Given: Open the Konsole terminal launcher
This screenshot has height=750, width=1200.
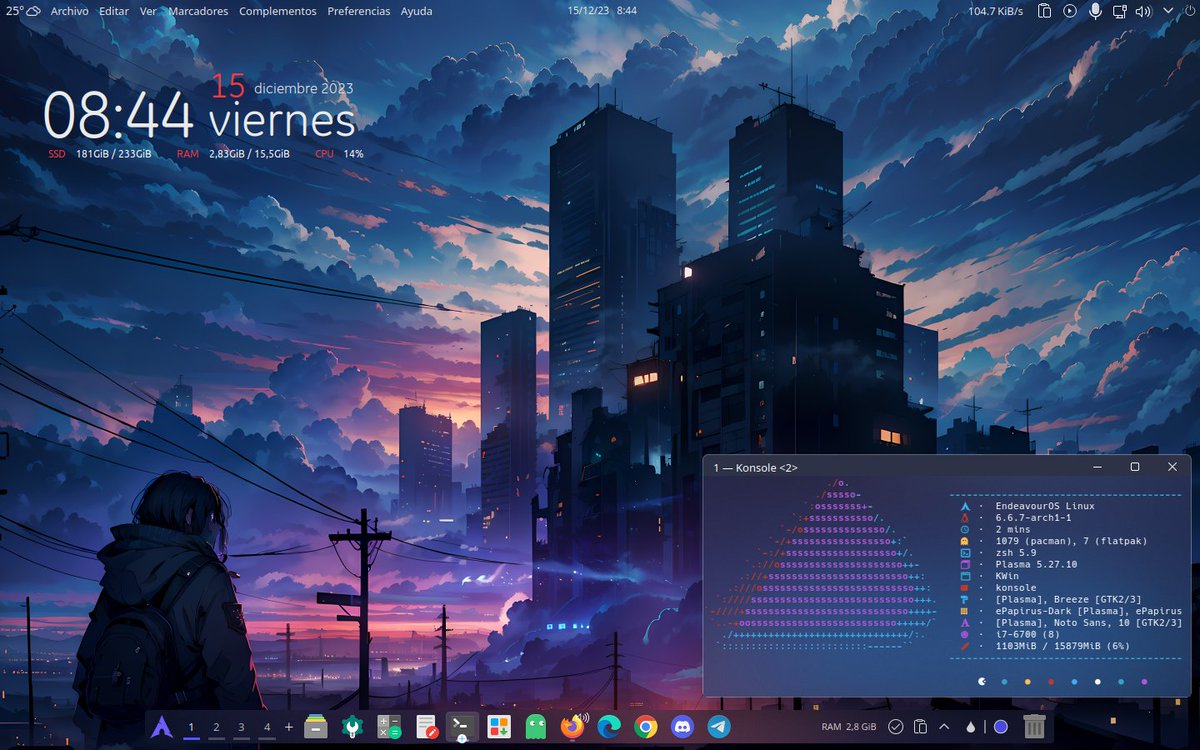Looking at the screenshot, I should pyautogui.click(x=460, y=727).
